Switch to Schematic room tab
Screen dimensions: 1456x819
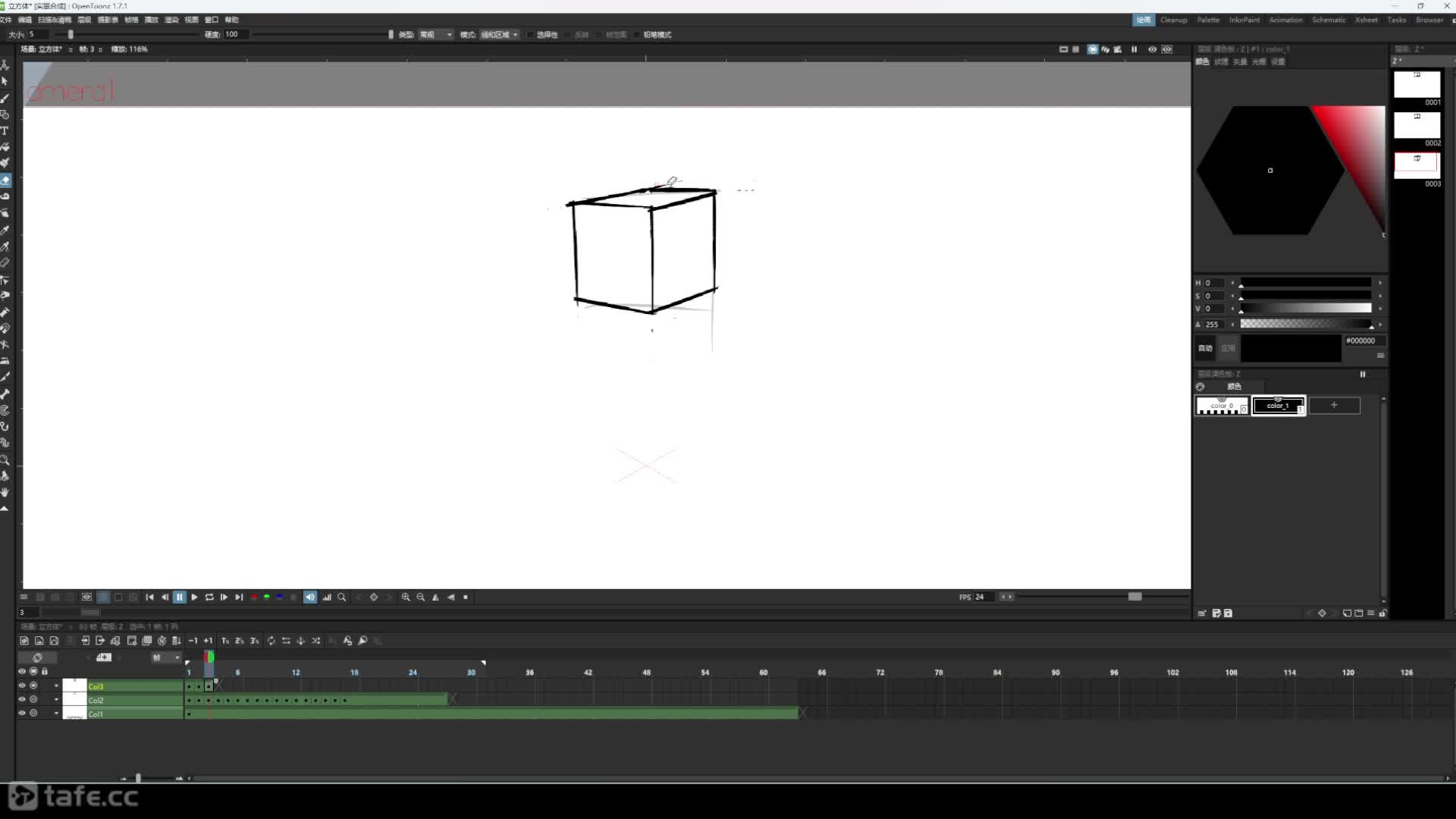click(1329, 20)
